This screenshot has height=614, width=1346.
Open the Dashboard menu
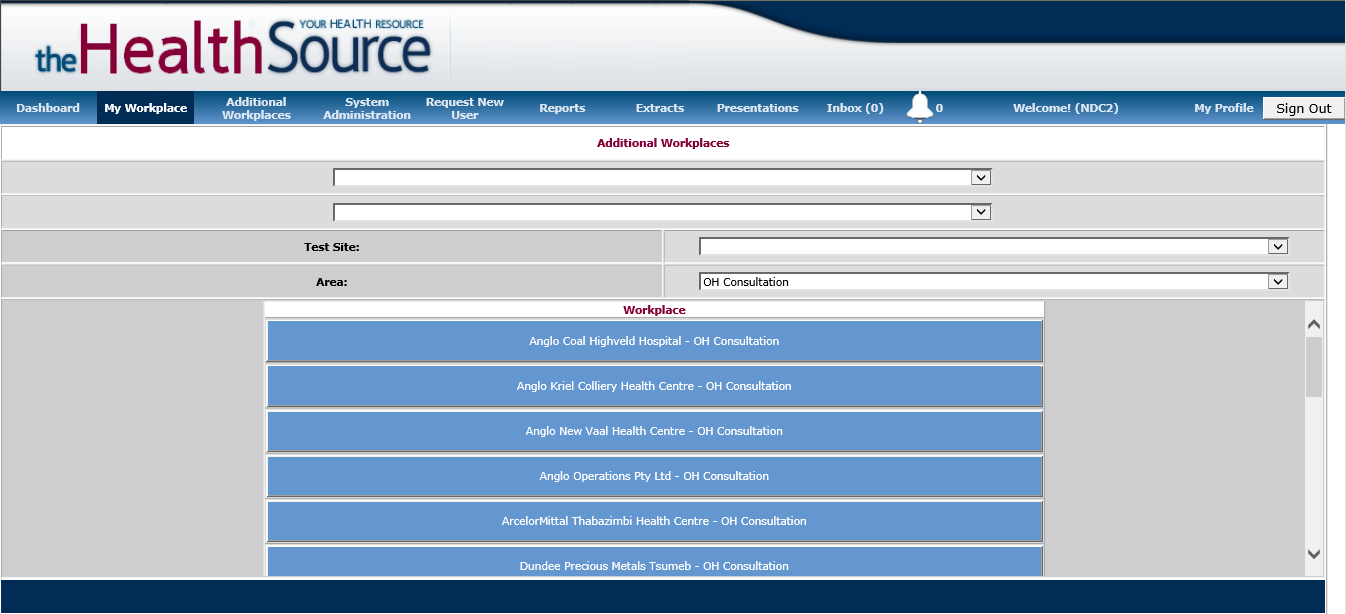click(48, 108)
